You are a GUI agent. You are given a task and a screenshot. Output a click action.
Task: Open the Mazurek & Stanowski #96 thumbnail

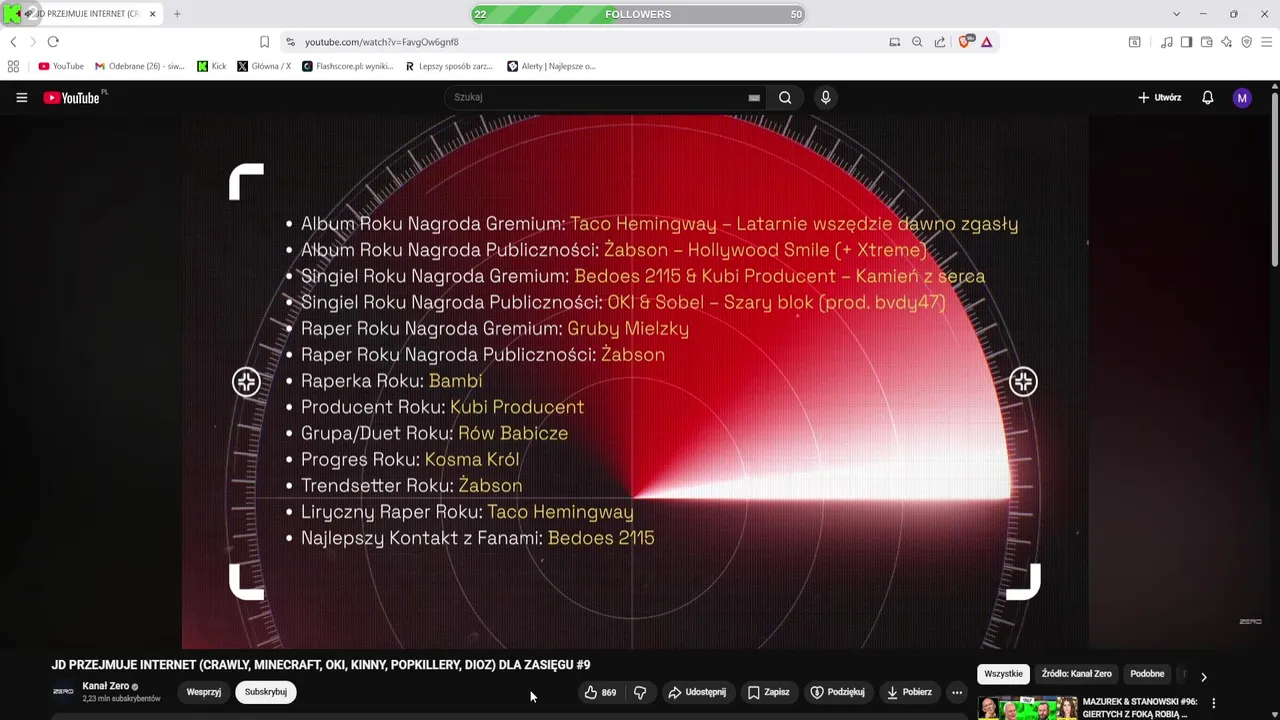pos(1027,708)
